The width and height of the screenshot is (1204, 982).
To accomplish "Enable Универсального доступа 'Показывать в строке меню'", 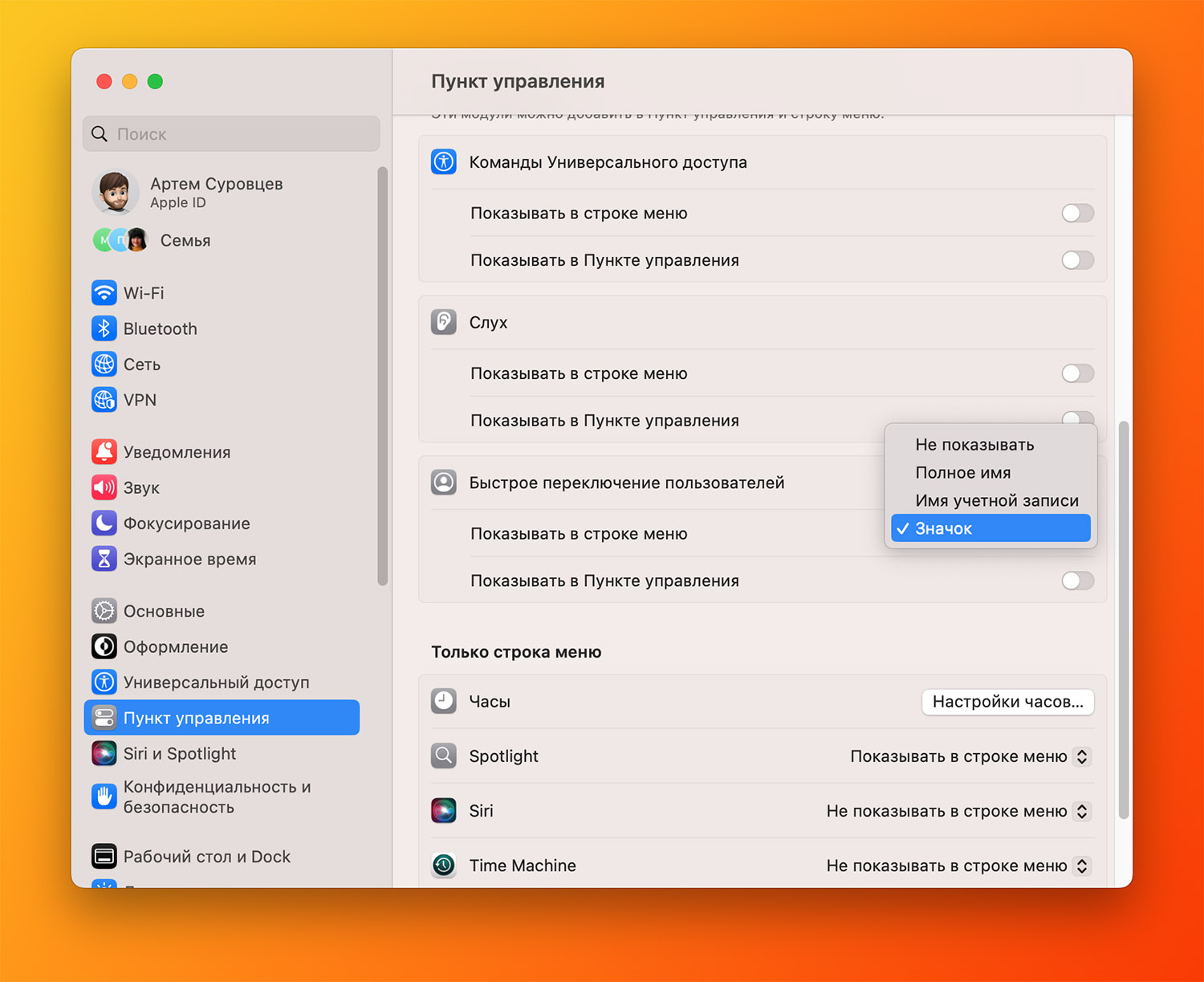I will point(1077,214).
